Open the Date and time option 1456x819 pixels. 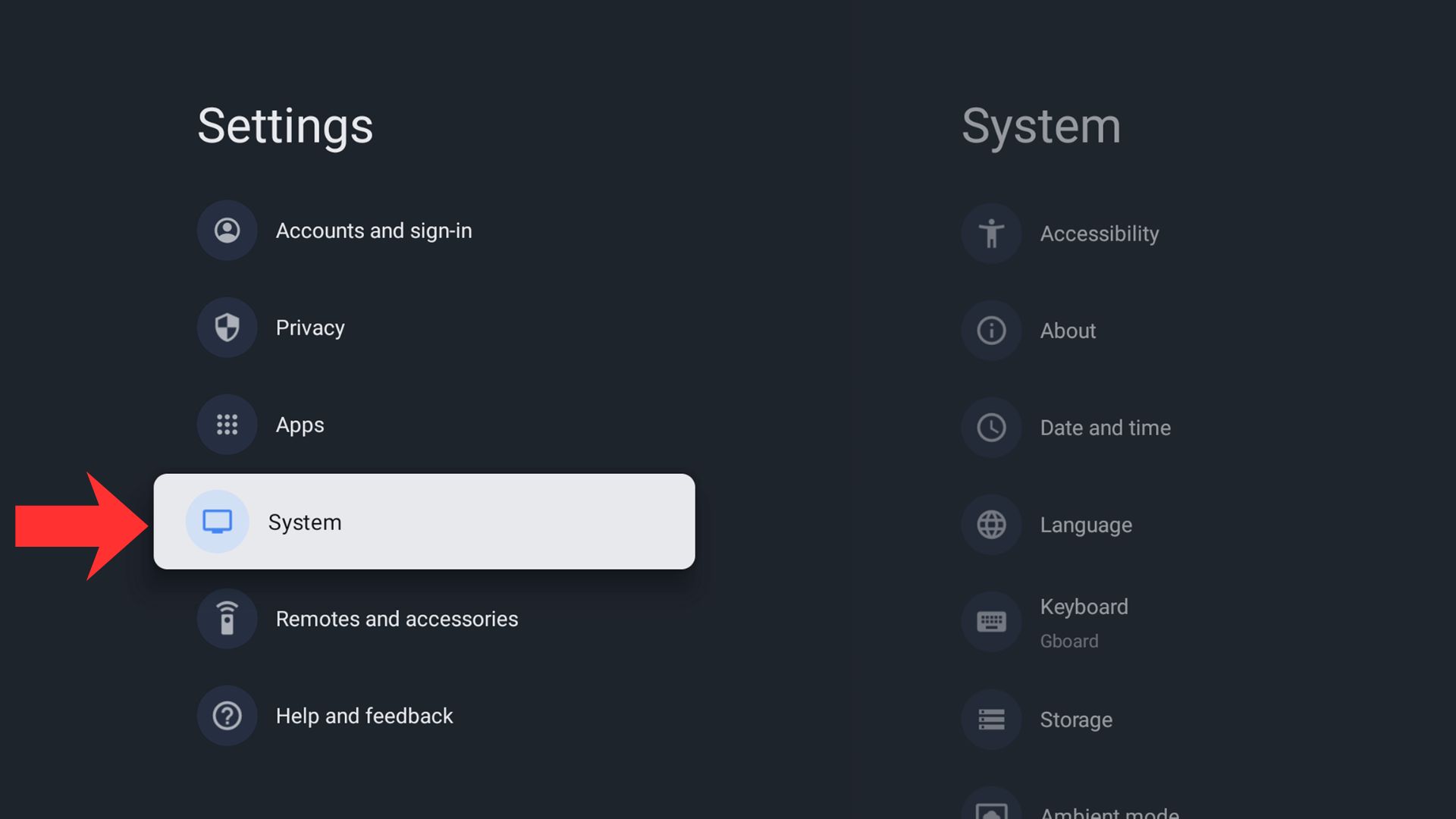click(x=1105, y=428)
